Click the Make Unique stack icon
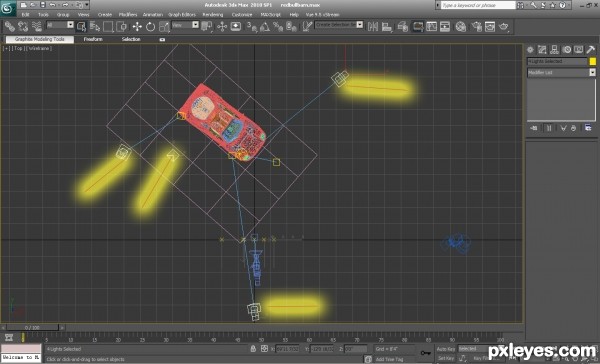 click(x=563, y=128)
